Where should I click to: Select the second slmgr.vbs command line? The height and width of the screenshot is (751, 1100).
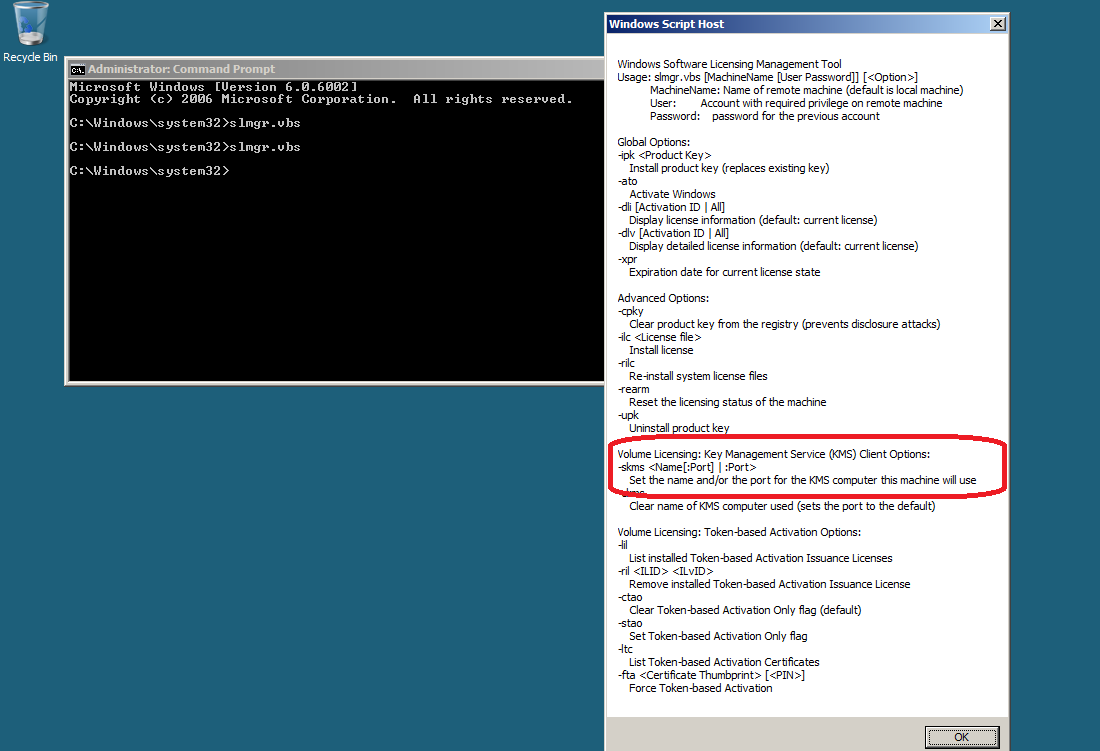[185, 147]
